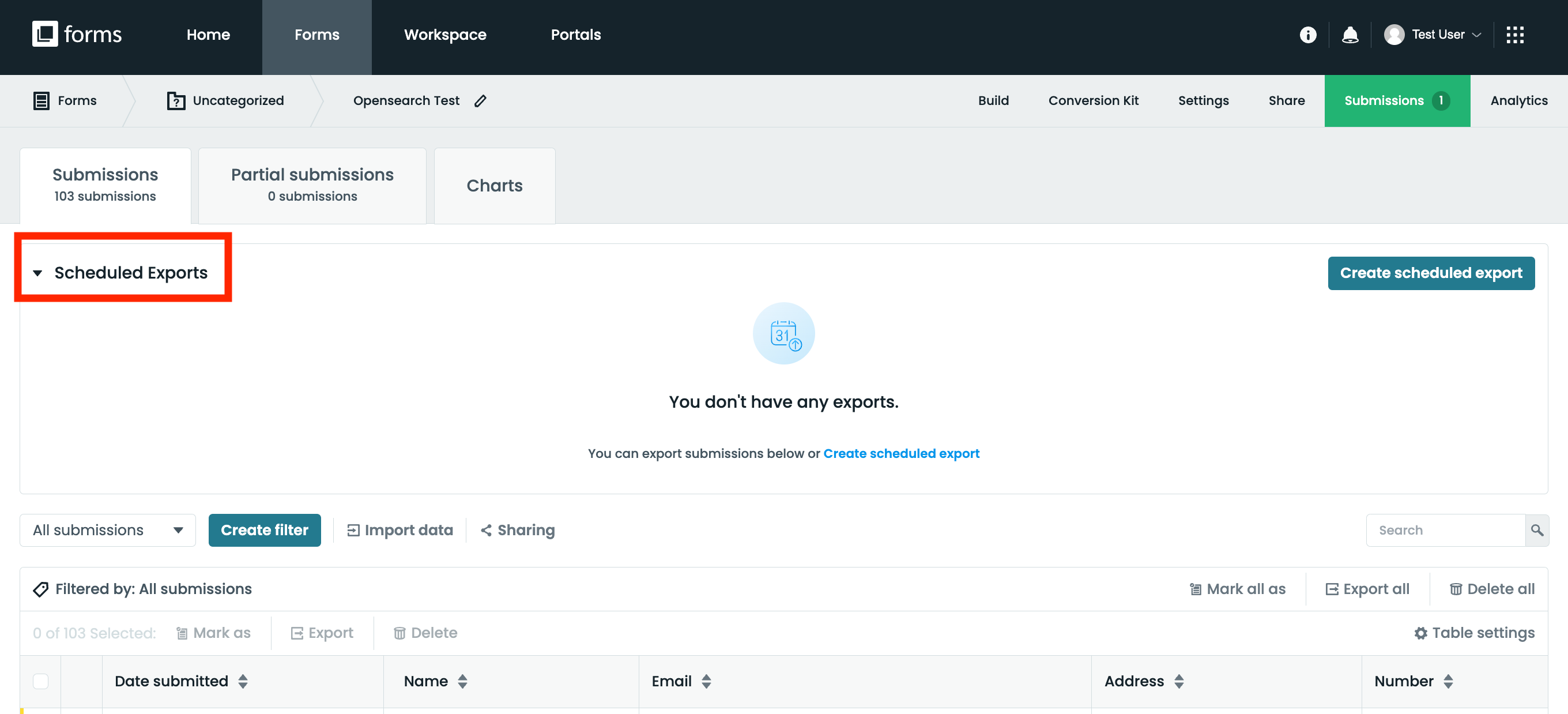Click the search magnifier icon
1568x714 pixels.
(x=1536, y=530)
